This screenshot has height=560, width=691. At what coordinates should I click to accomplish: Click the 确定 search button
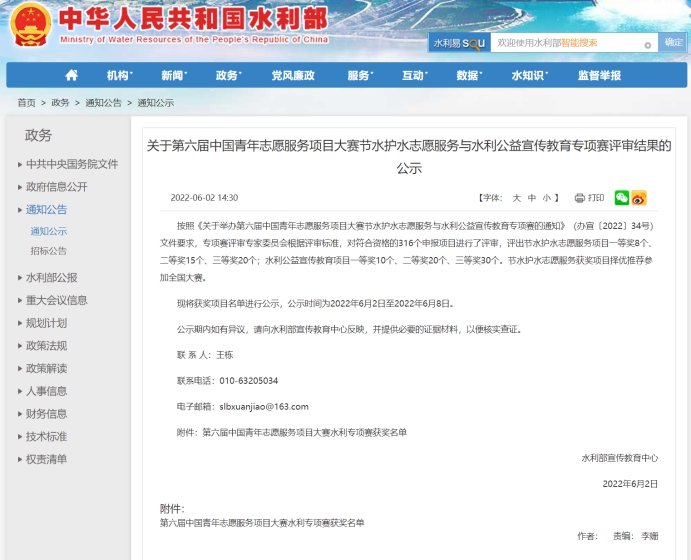[x=674, y=43]
